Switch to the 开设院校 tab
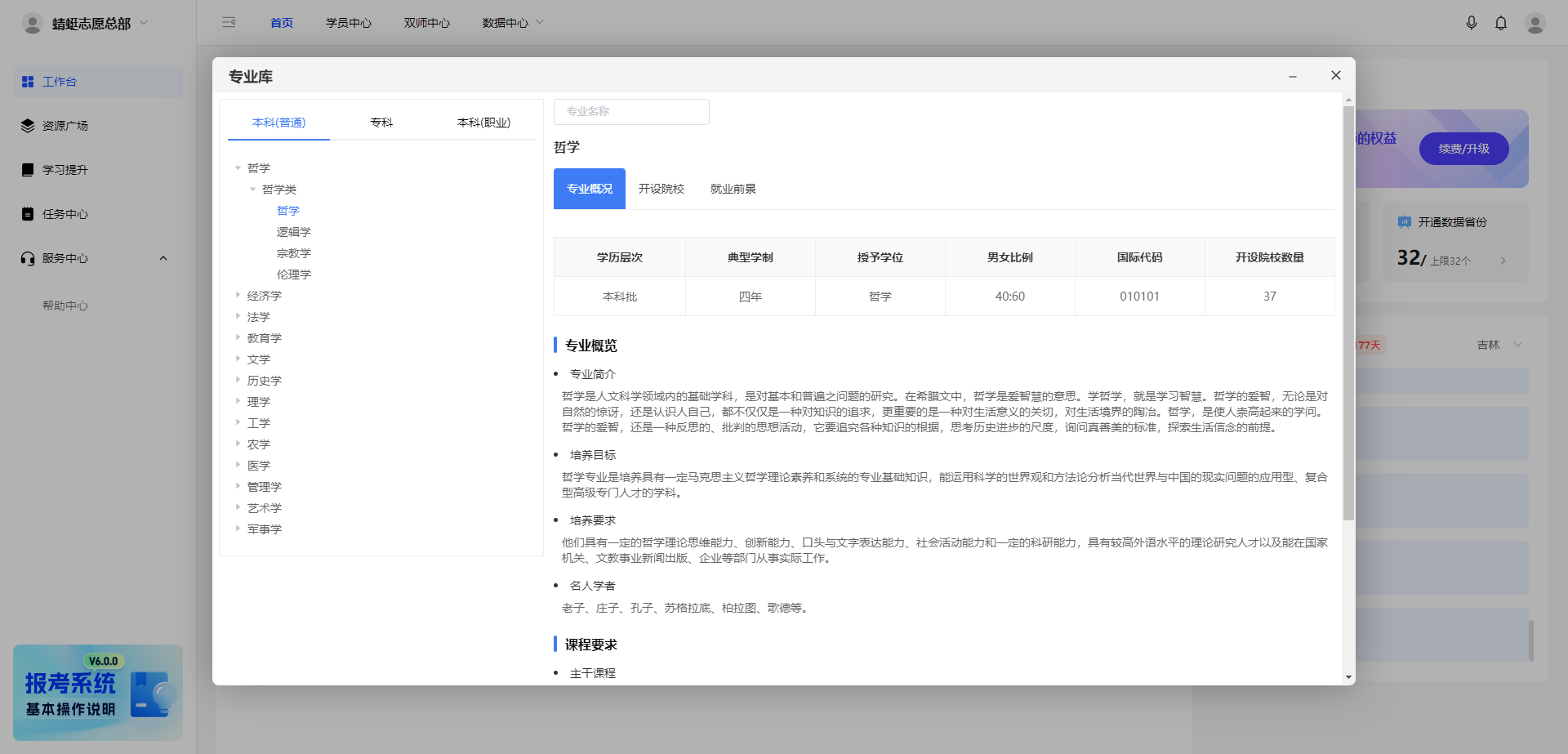The image size is (1568, 754). (661, 188)
